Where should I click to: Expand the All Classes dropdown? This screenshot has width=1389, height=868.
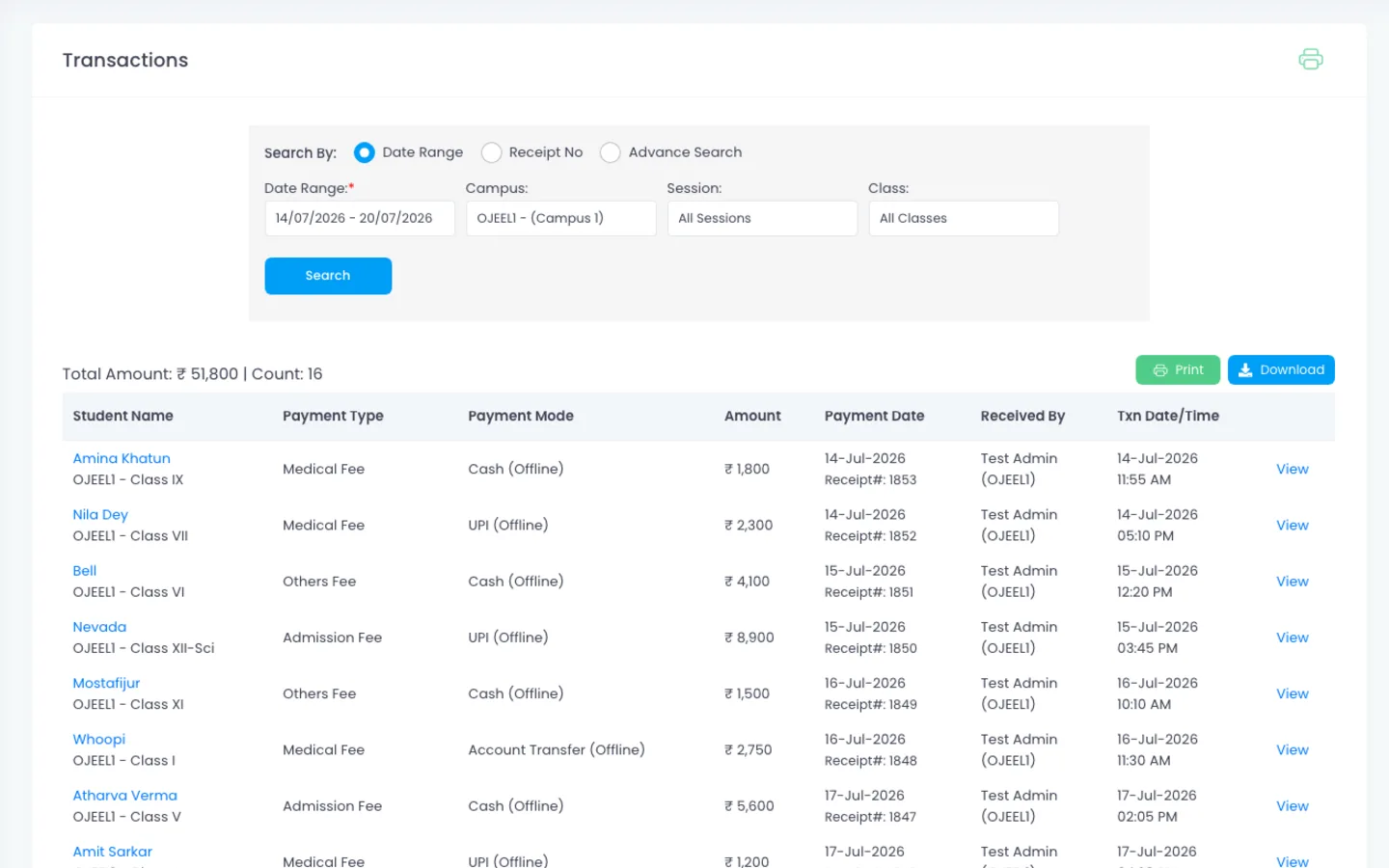(x=964, y=218)
